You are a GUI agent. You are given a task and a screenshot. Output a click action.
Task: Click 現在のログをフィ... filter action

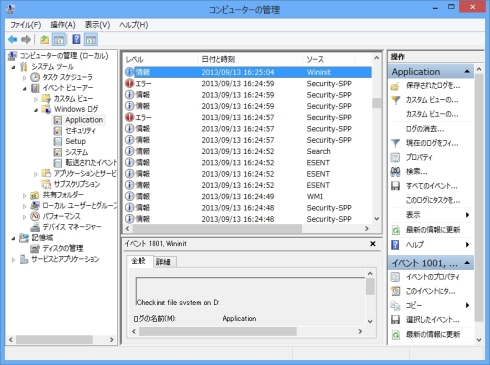(x=432, y=143)
